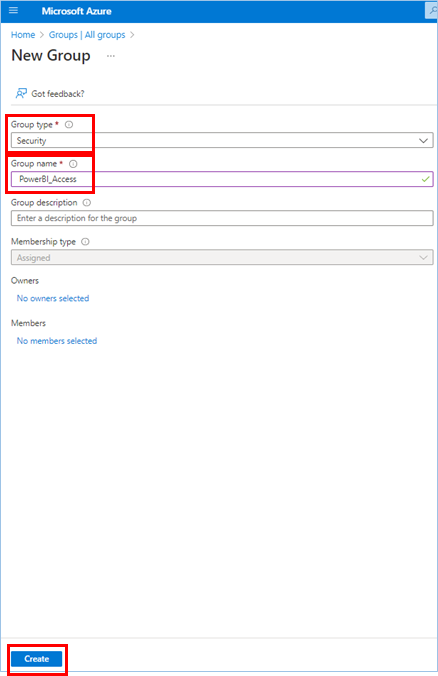Viewport: 438px width, 676px height.
Task: Open the No owners selected link
Action: coord(53,298)
